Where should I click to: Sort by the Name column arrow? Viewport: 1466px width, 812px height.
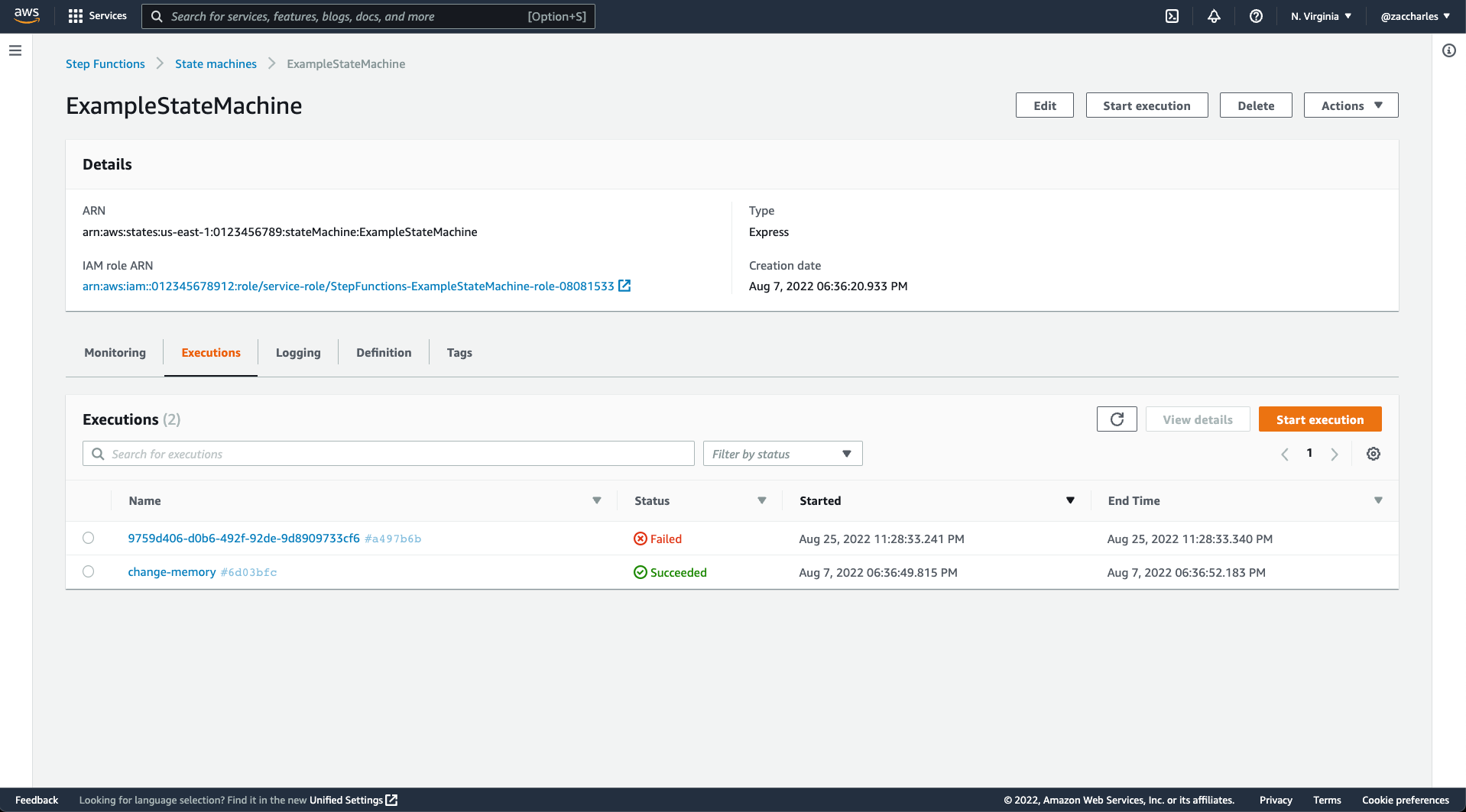click(x=597, y=500)
